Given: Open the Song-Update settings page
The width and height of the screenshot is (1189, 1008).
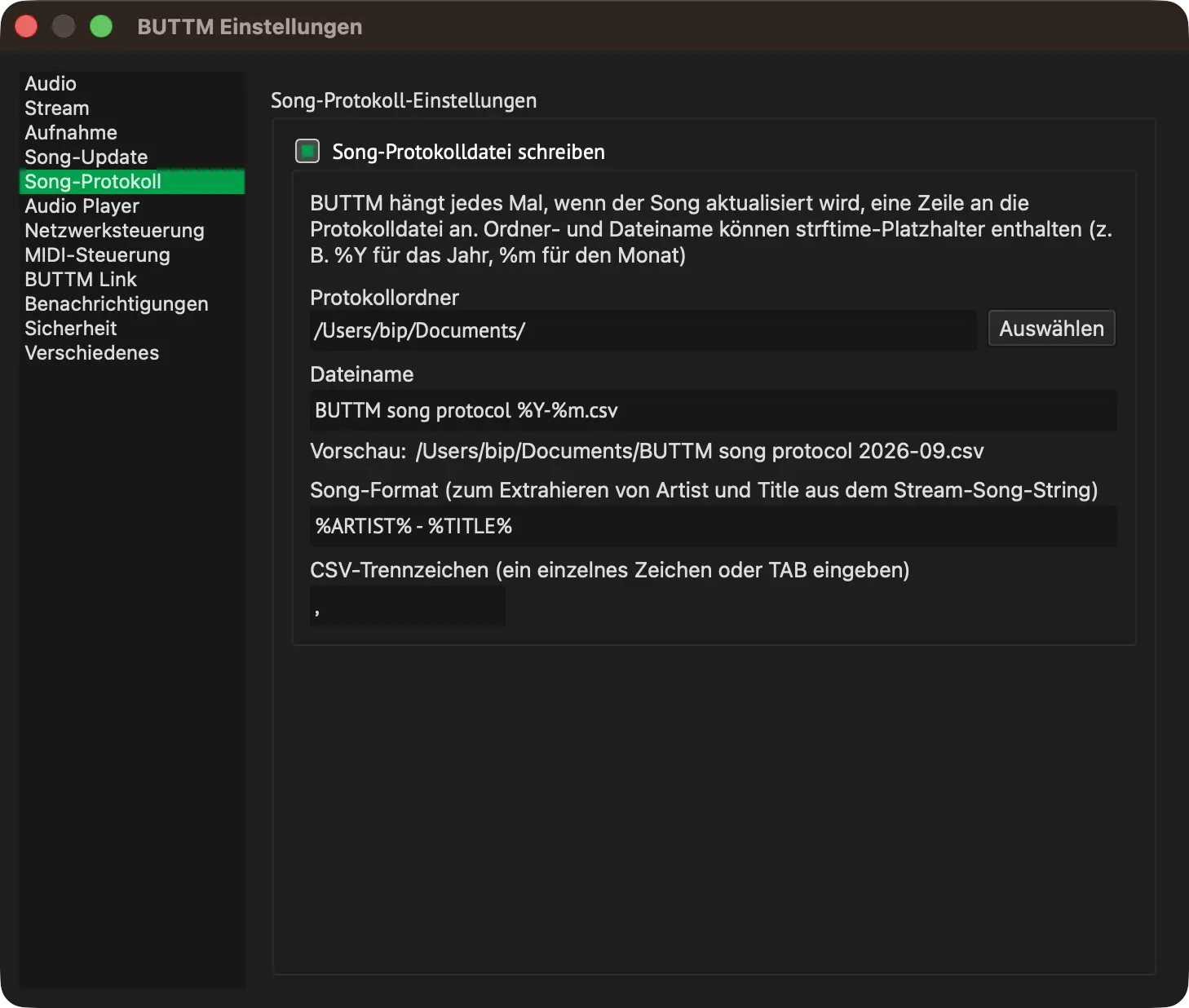Looking at the screenshot, I should (x=131, y=157).
